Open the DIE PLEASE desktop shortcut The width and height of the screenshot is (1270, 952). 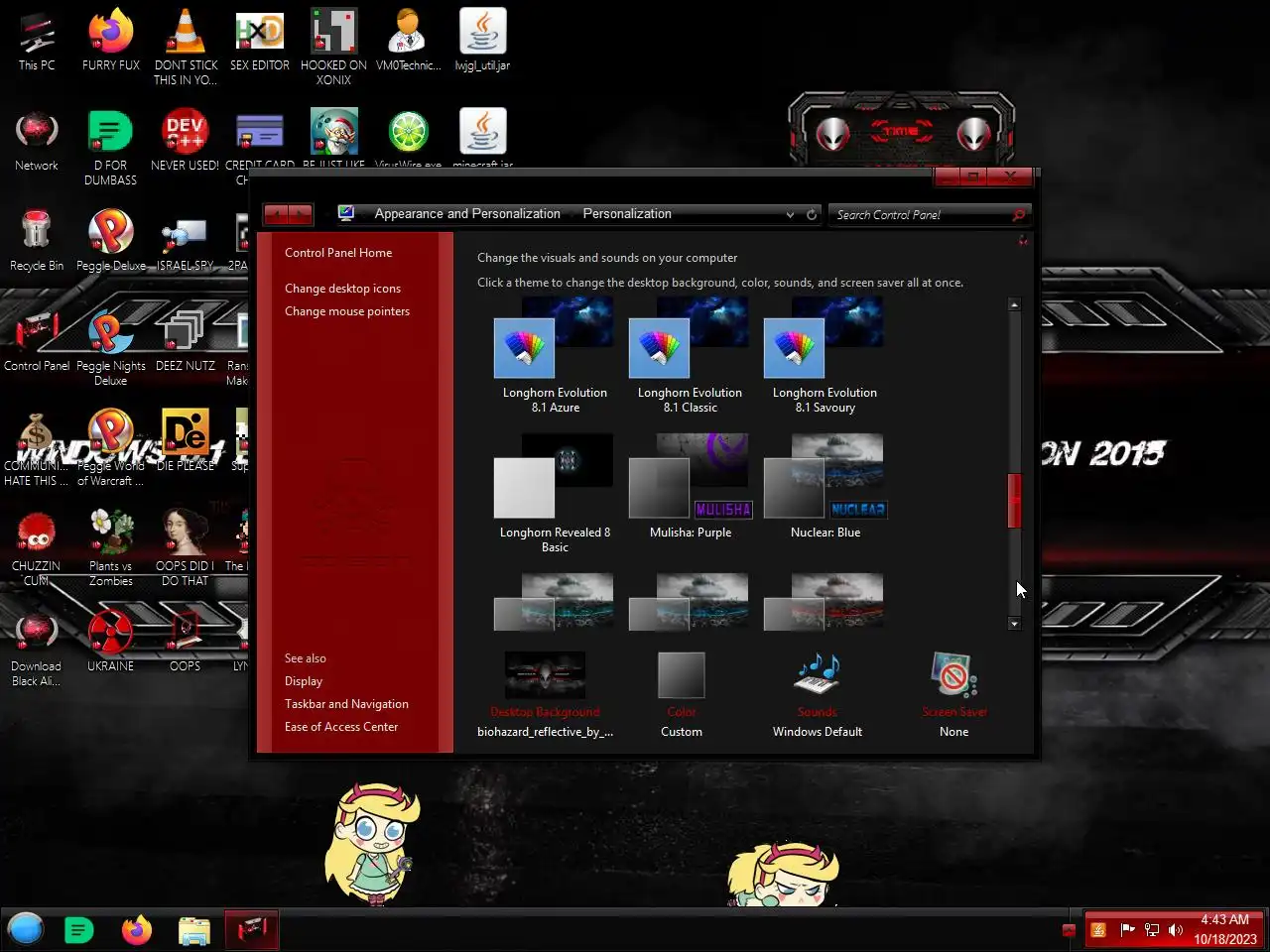(186, 441)
